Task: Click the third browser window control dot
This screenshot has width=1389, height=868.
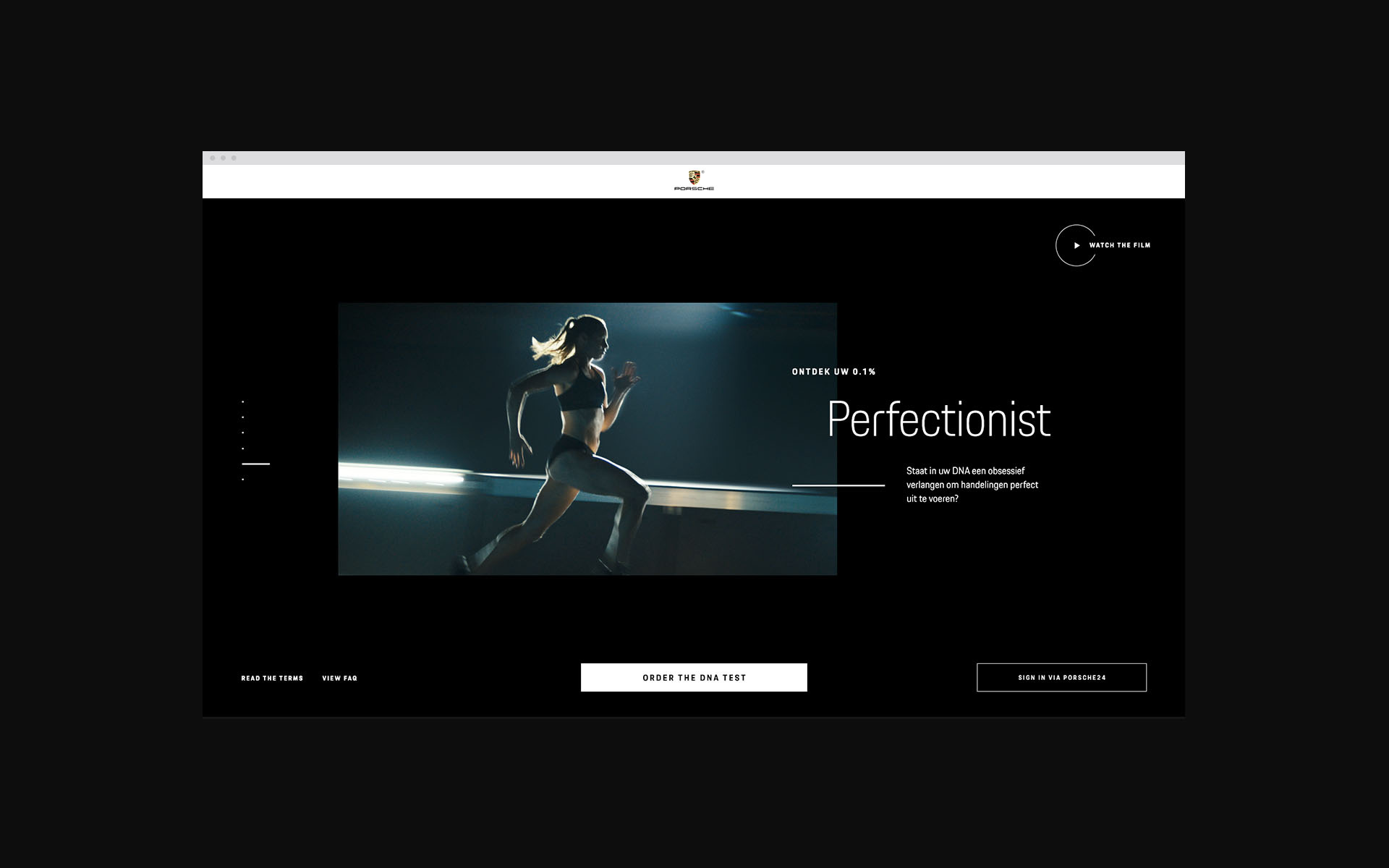Action: coord(234,158)
